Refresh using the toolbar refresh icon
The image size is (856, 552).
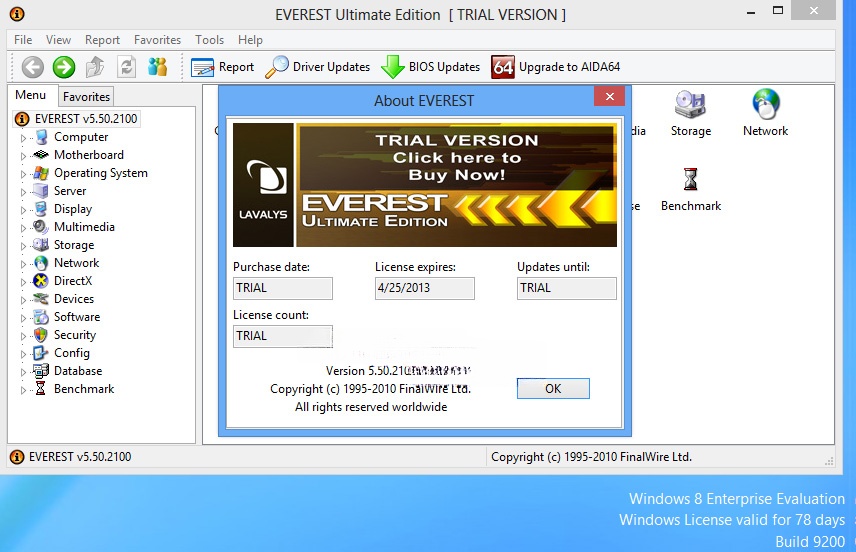pos(126,67)
